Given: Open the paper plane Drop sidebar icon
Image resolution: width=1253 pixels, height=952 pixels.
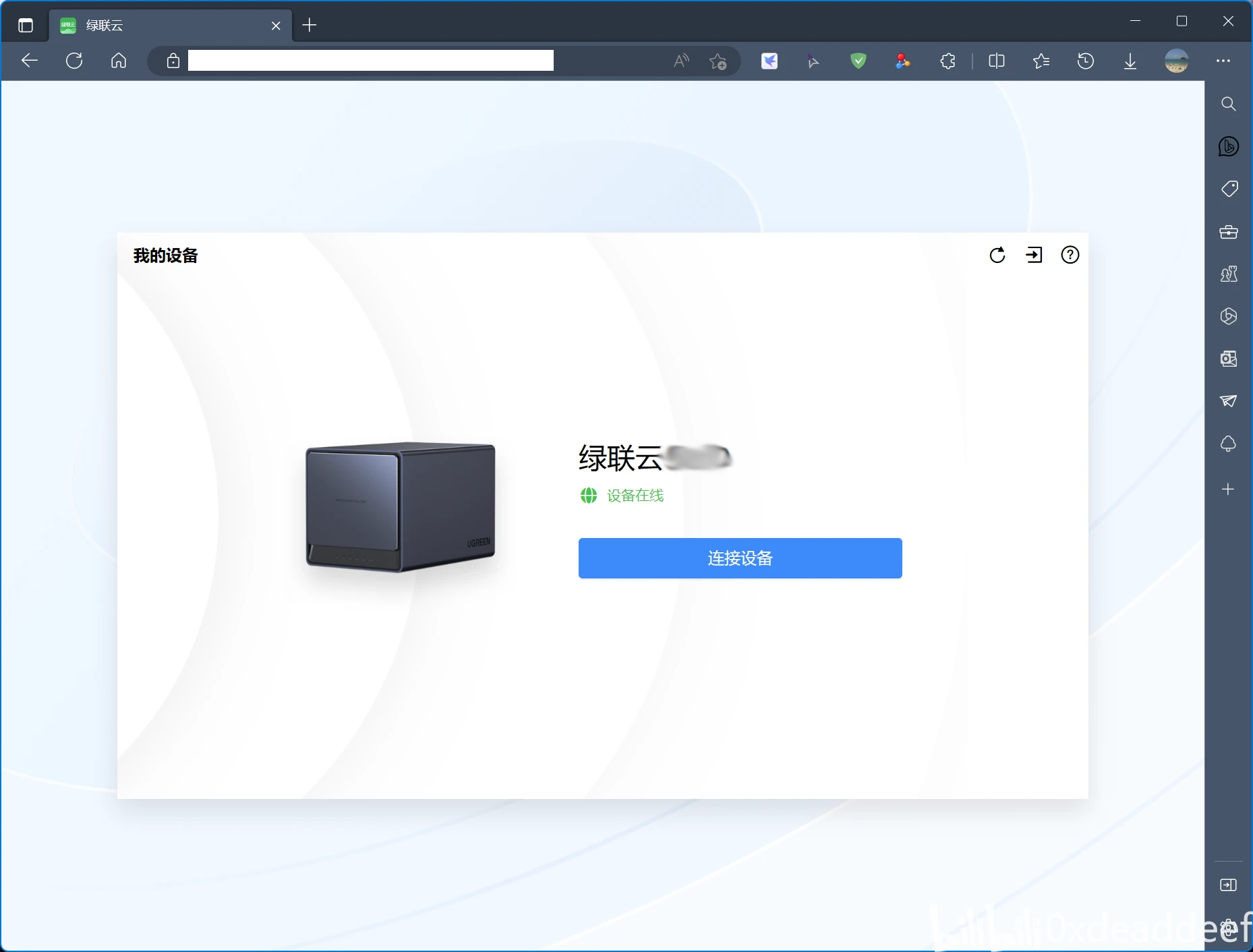Looking at the screenshot, I should tap(1229, 401).
